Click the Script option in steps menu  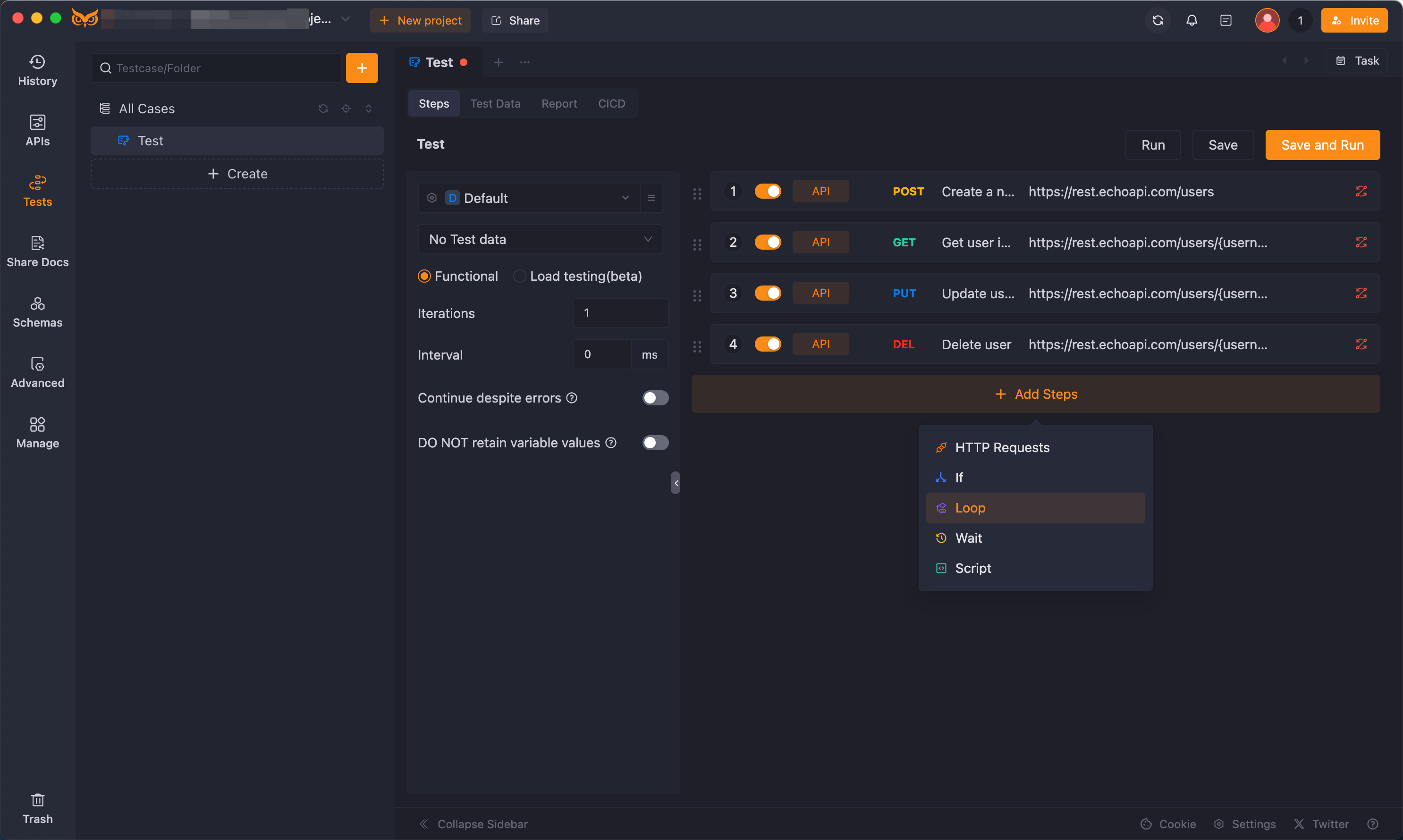point(973,568)
